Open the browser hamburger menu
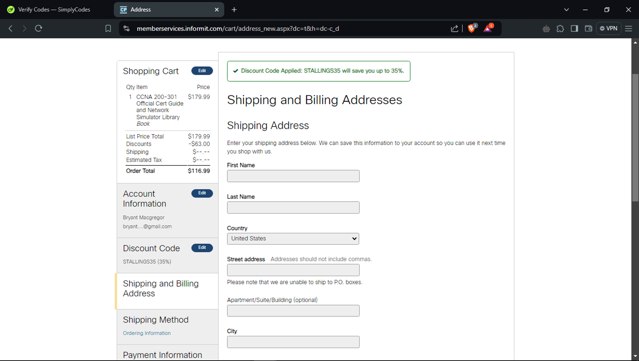This screenshot has height=361, width=639. click(x=629, y=29)
